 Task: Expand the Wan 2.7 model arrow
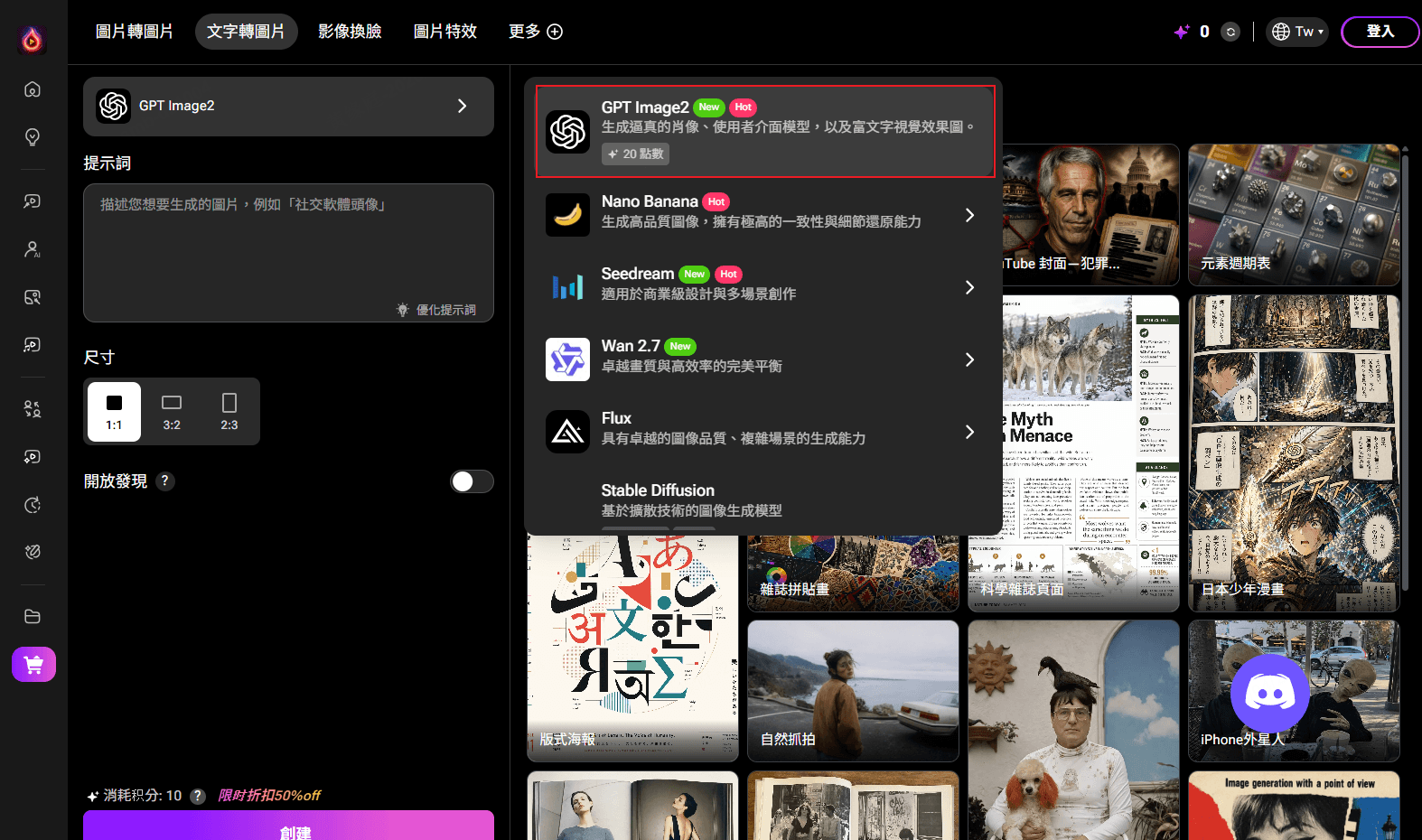point(969,359)
